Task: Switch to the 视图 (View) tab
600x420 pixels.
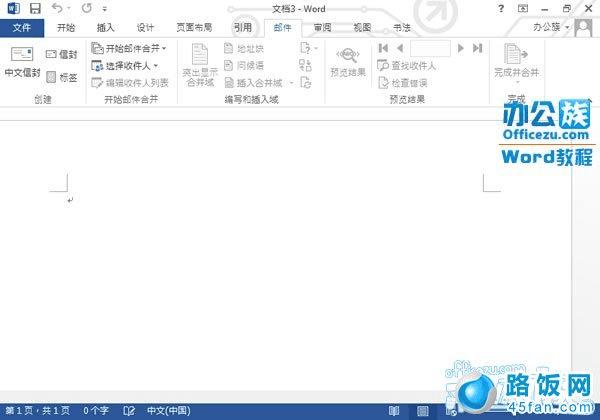Action: point(362,28)
